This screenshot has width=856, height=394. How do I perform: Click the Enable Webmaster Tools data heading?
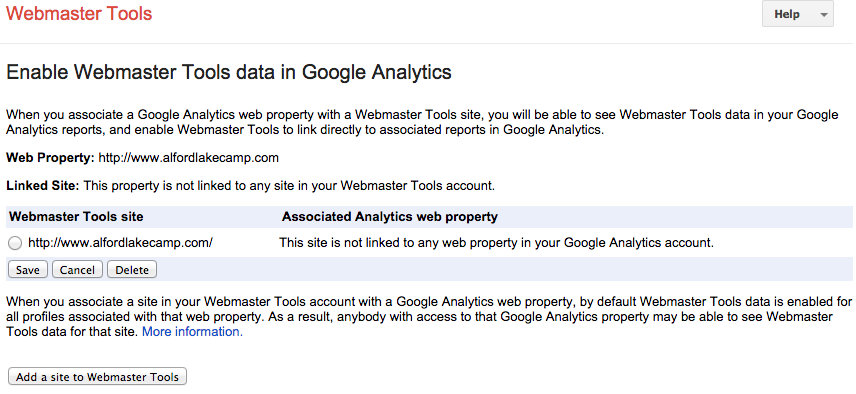[x=229, y=72]
